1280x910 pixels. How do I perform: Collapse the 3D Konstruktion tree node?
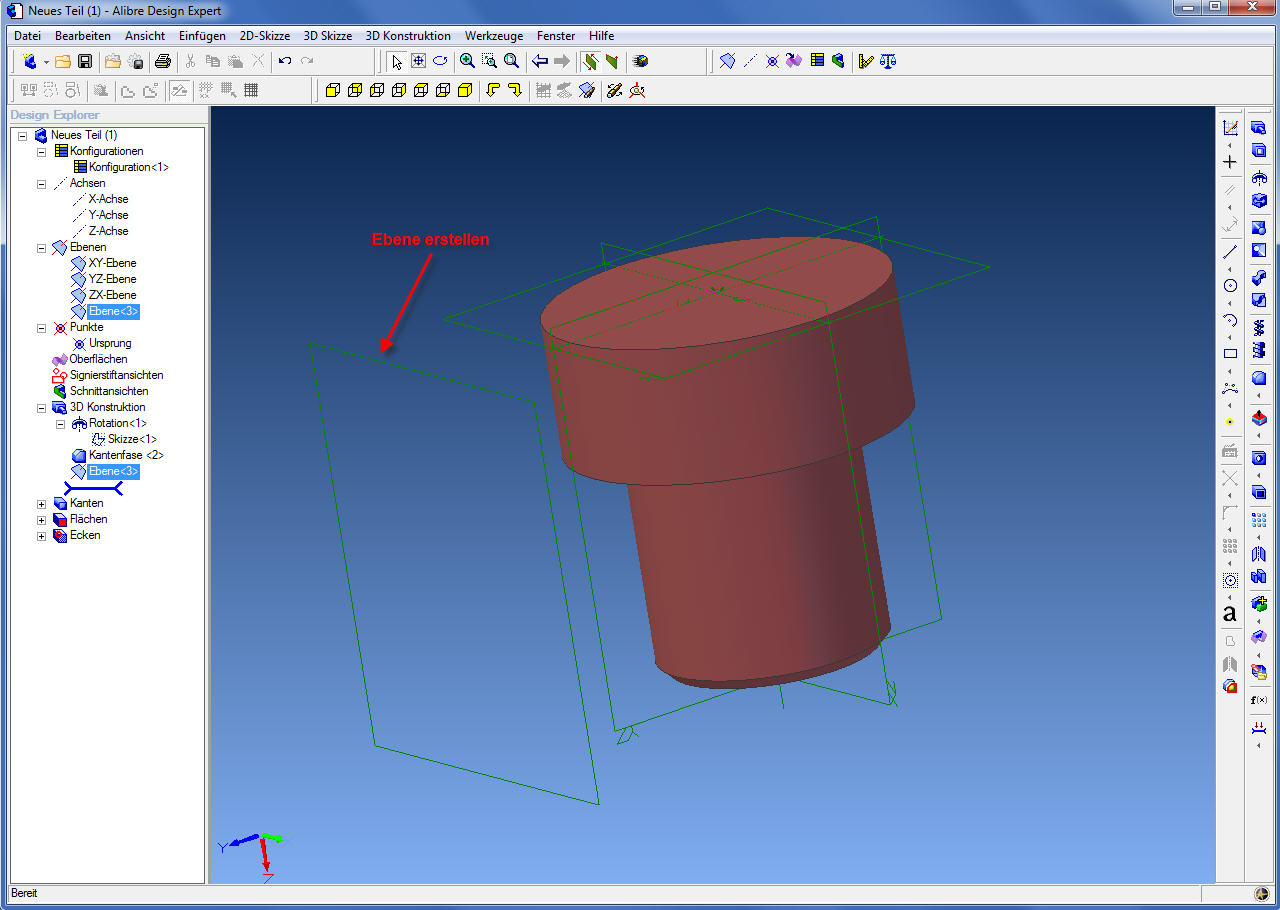click(41, 407)
